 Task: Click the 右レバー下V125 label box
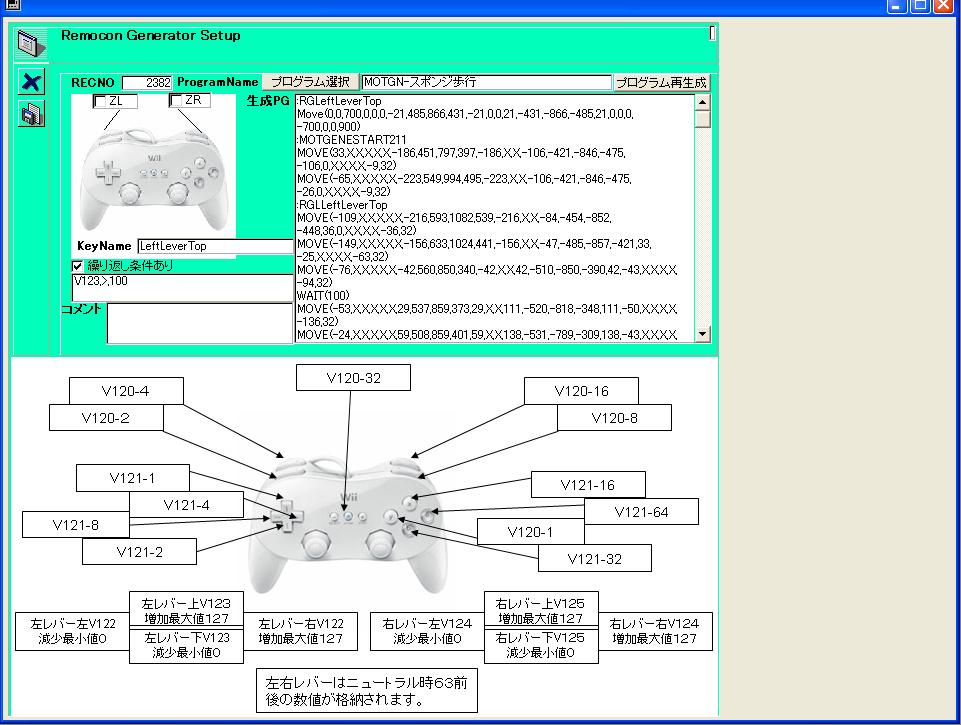pos(541,646)
